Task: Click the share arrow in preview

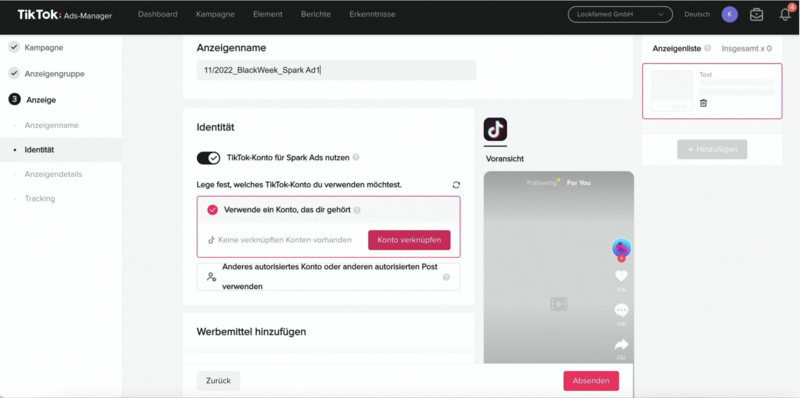Action: [621, 344]
